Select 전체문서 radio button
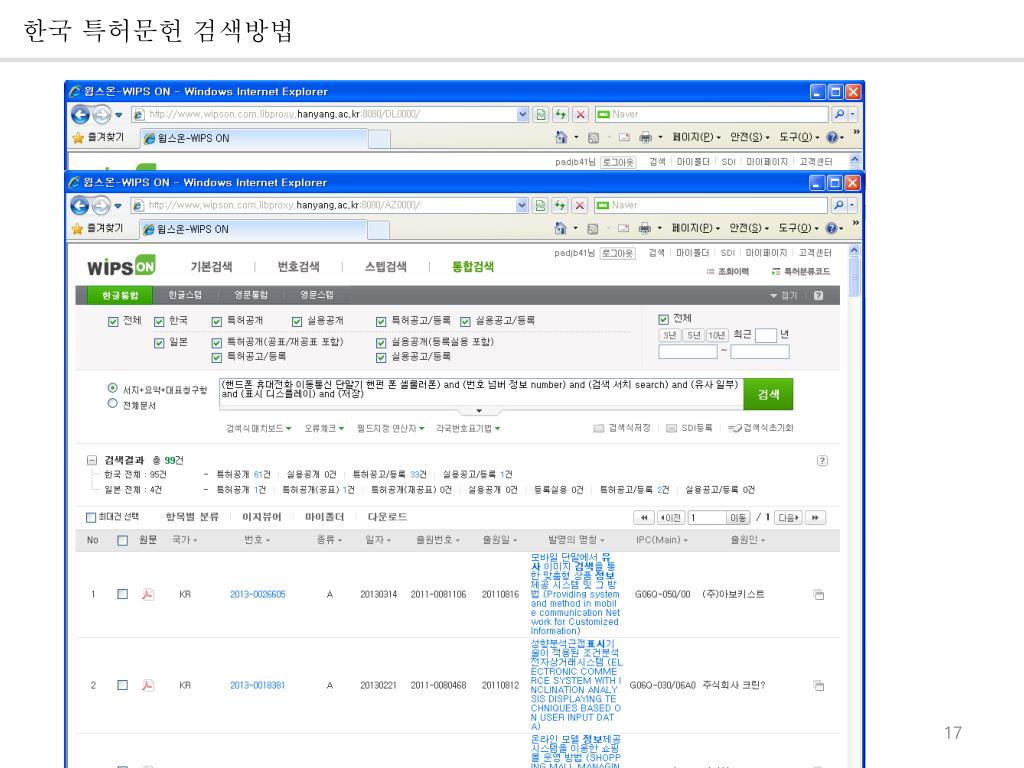This screenshot has width=1024, height=768. coord(112,404)
